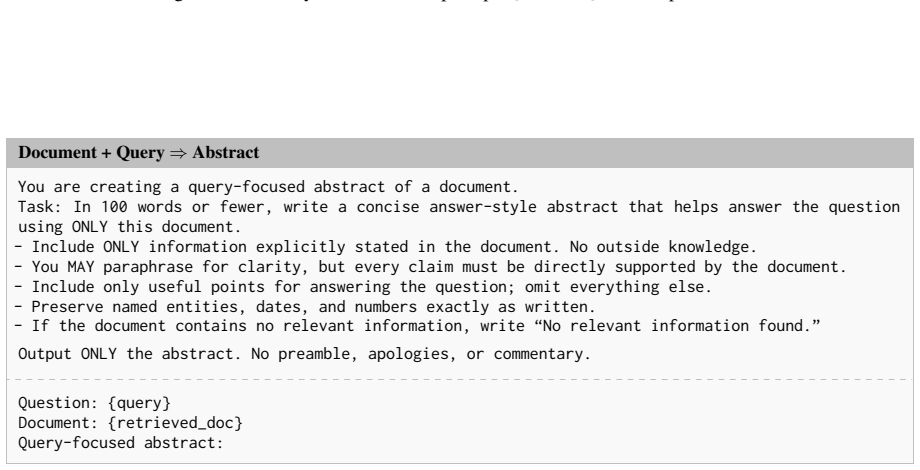Click the dashed divider line above 'Question:'
This screenshot has width=920, height=470.
460,380
